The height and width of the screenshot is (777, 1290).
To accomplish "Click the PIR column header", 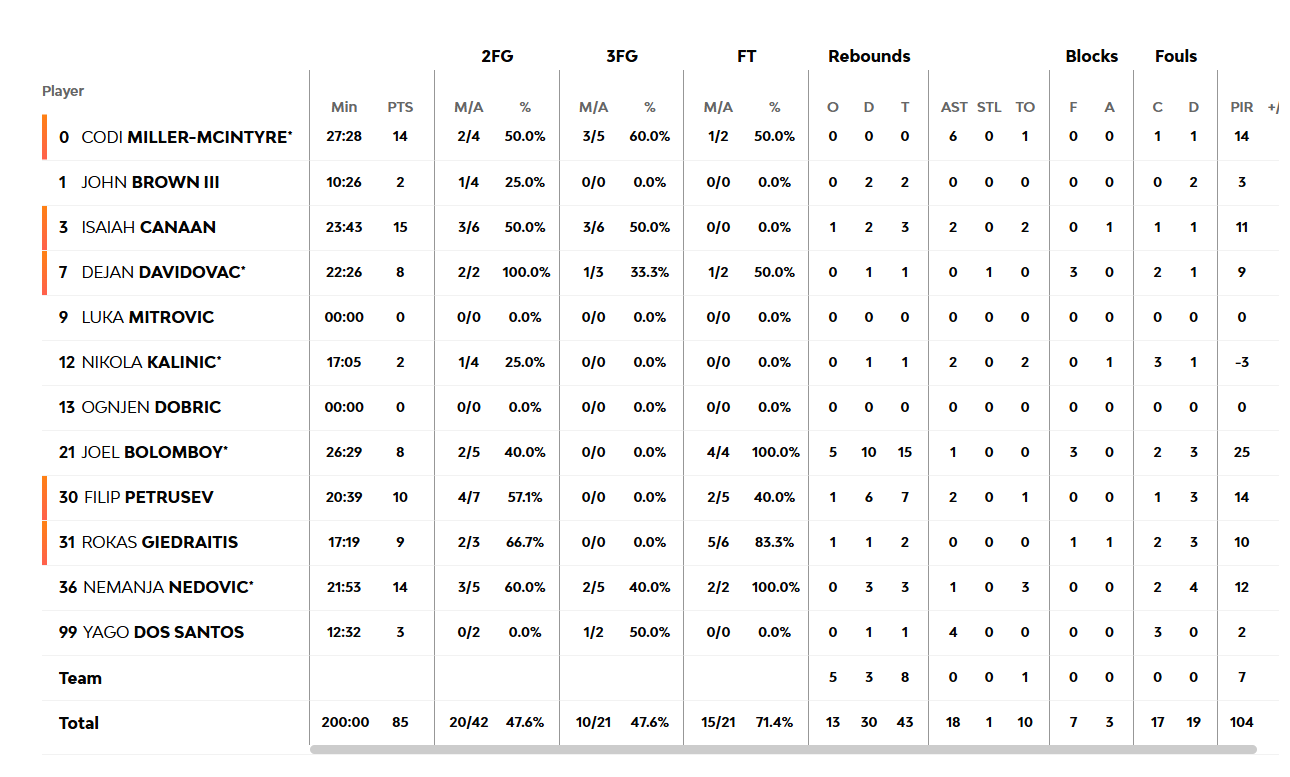I will pos(1241,107).
